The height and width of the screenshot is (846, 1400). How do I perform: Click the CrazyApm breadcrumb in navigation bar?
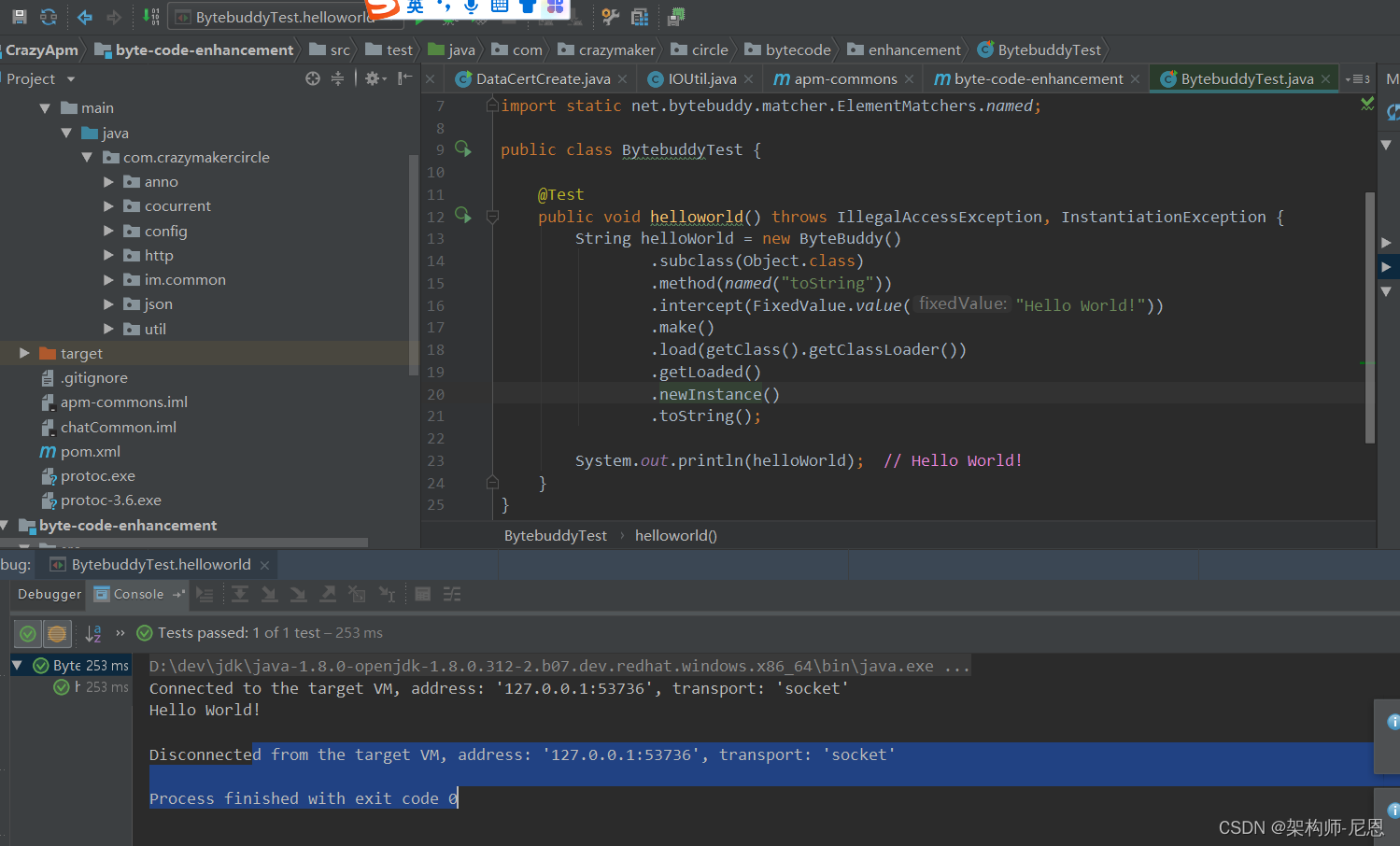point(42,50)
